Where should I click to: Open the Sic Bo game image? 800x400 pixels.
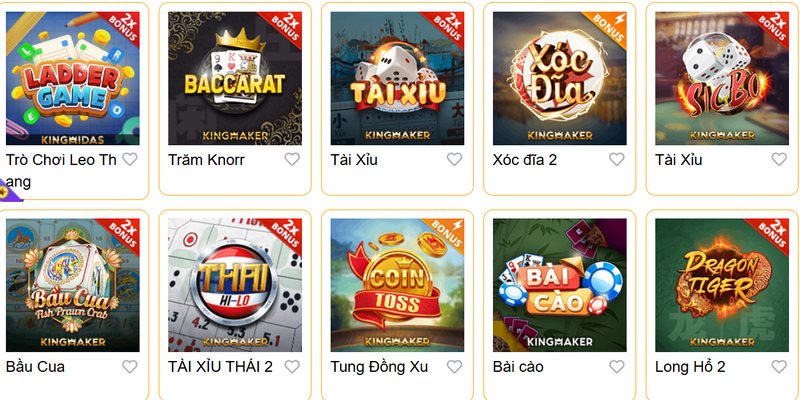(721, 79)
